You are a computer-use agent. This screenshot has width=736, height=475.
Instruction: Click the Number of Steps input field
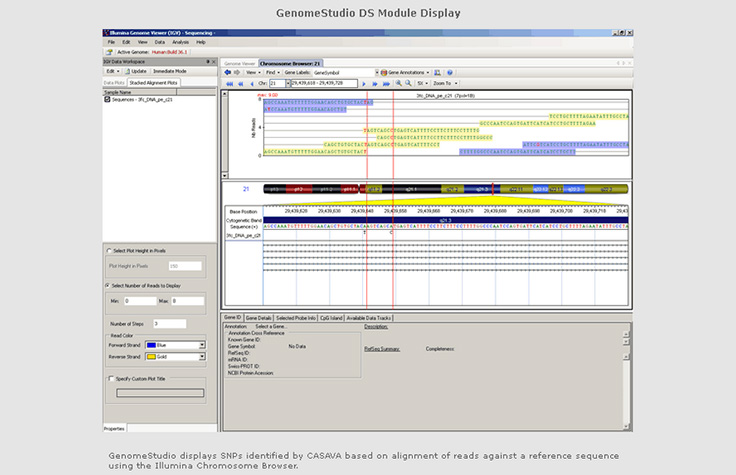169,323
